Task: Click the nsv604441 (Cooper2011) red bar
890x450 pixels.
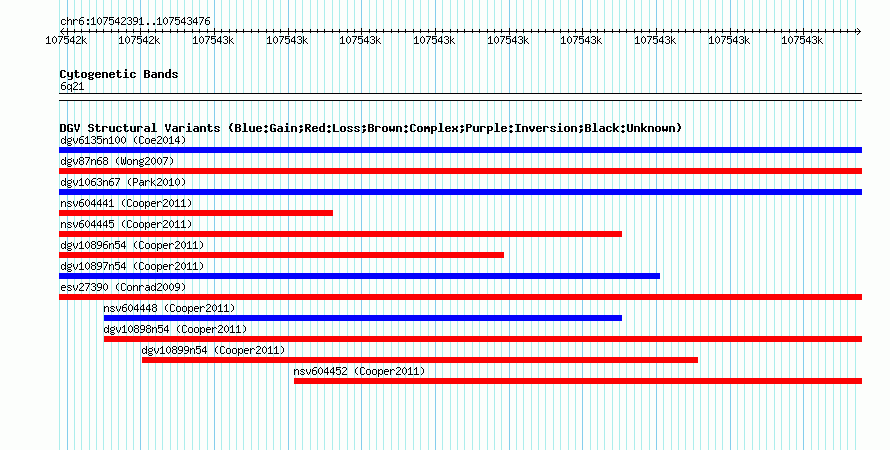Action: pyautogui.click(x=196, y=213)
